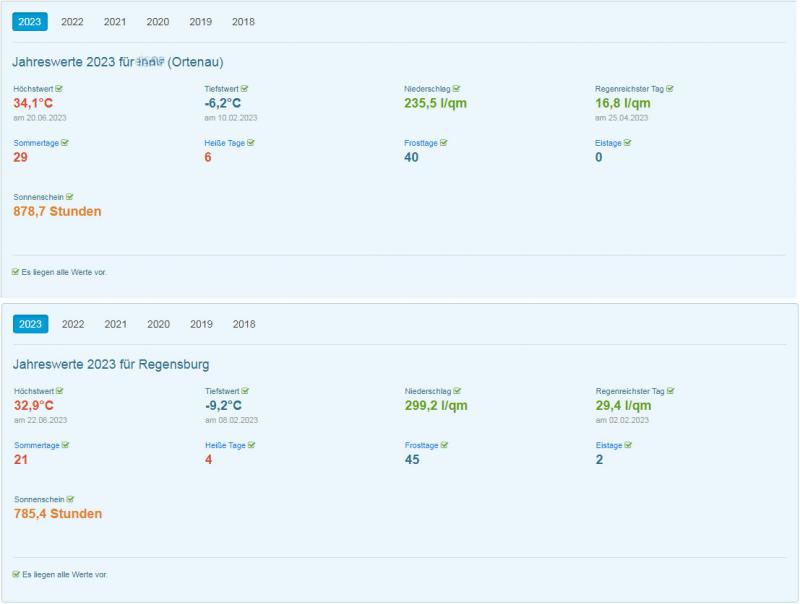
Task: Click check icon next to Sonnenschein in Ortenau panel
Action: 70,197
